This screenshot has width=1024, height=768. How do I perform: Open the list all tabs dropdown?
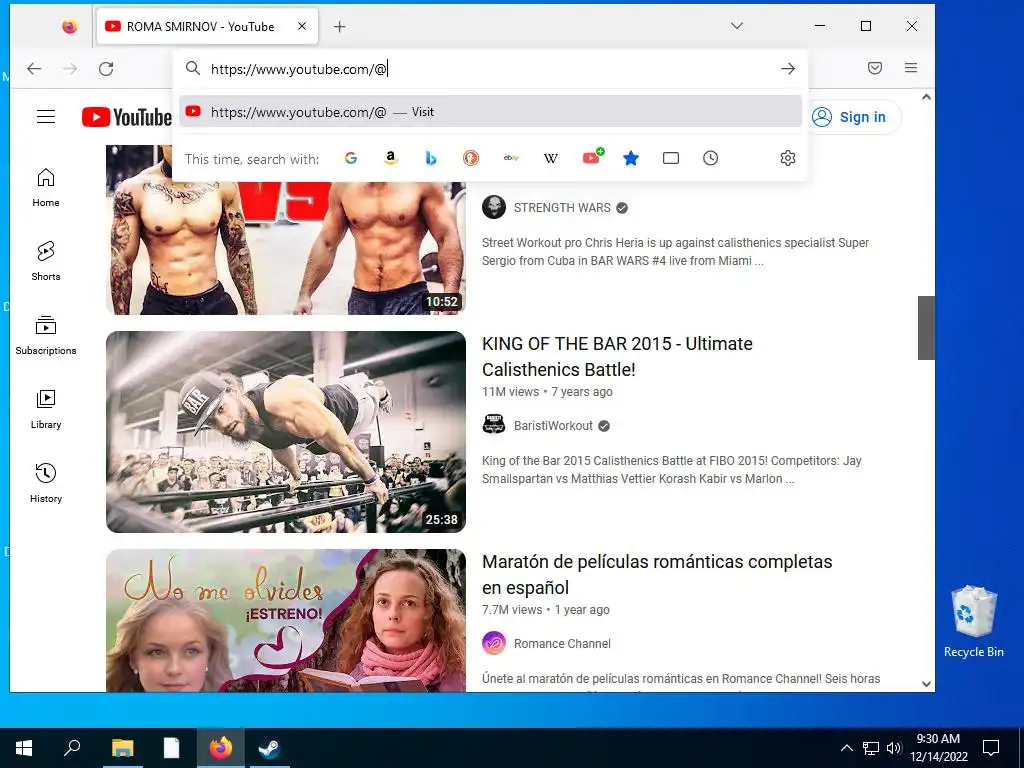(737, 26)
